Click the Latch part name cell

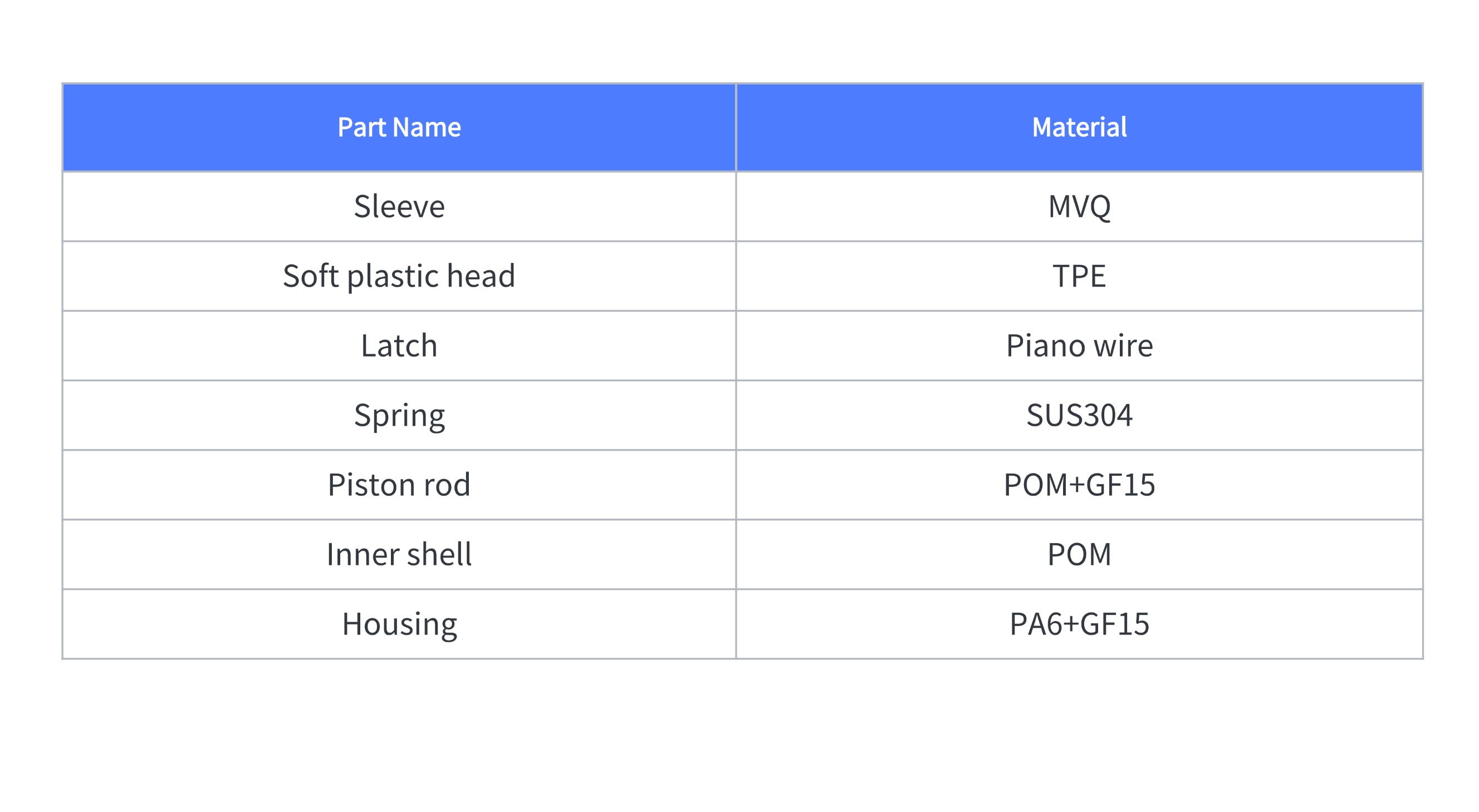399,346
